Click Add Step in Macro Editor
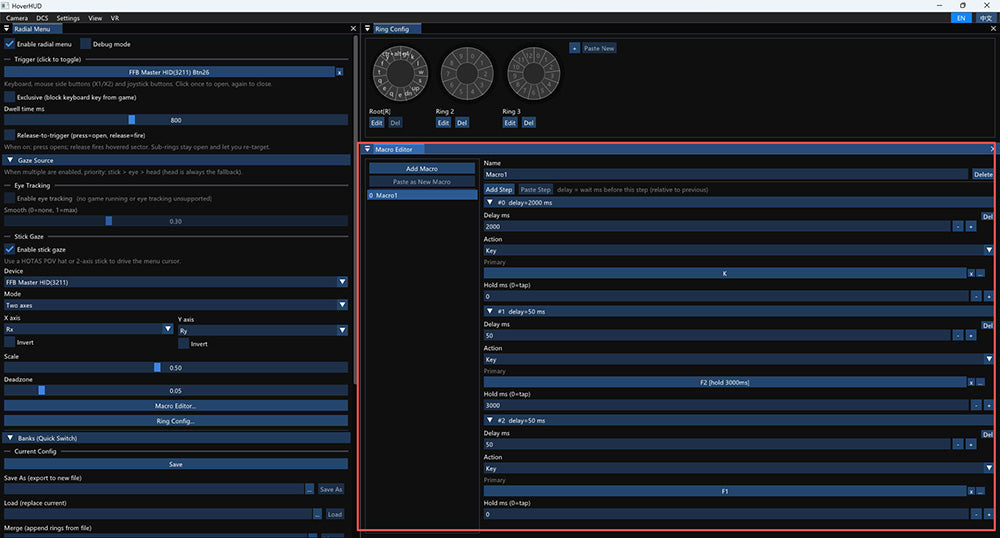Viewport: 1000px width, 538px height. pos(499,189)
